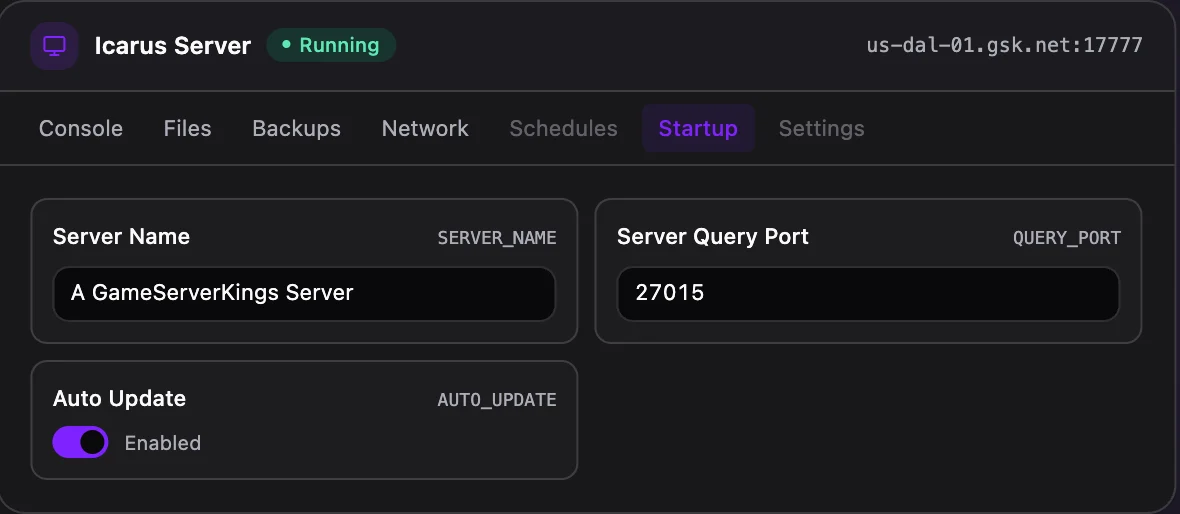Image resolution: width=1180 pixels, height=514 pixels.
Task: Click the Running status badge
Action: click(x=331, y=45)
